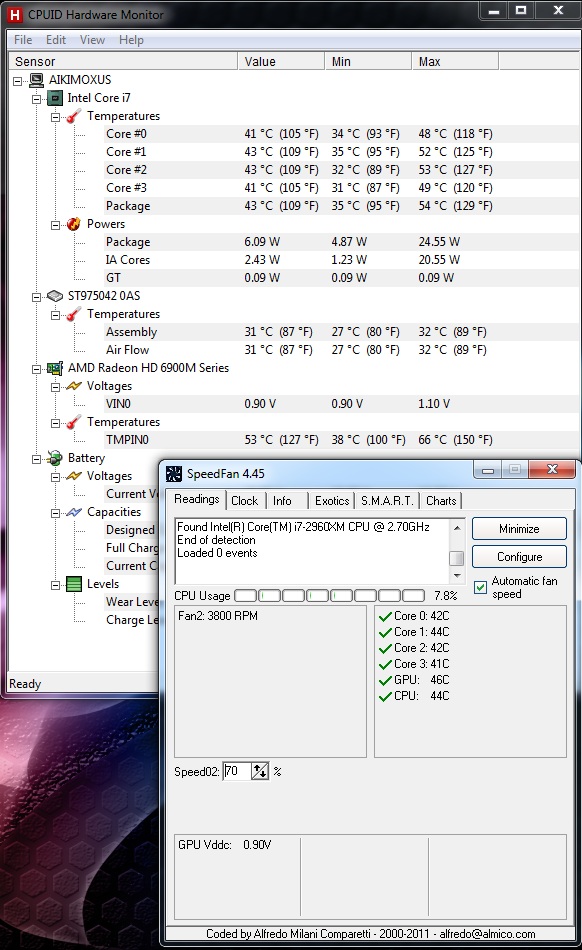582x950 pixels.
Task: Click the CPU Usage bar display
Action: [x=329, y=596]
